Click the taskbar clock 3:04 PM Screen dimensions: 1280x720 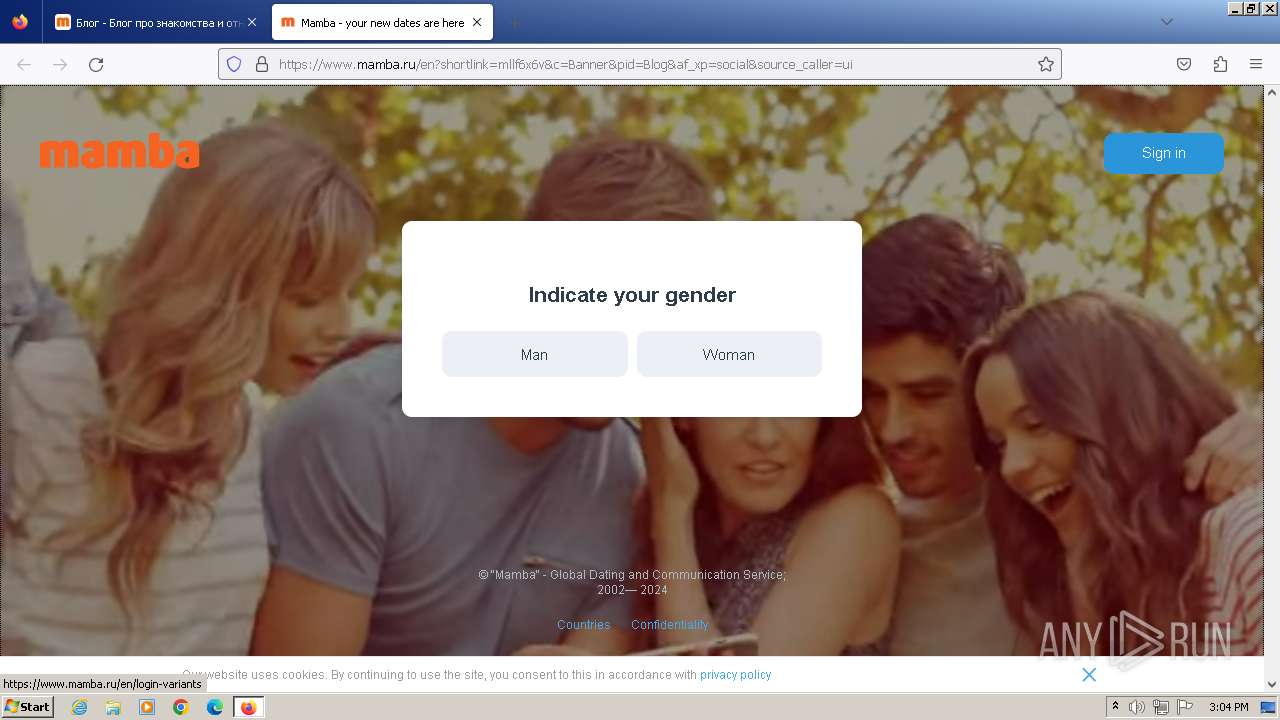tap(1228, 707)
